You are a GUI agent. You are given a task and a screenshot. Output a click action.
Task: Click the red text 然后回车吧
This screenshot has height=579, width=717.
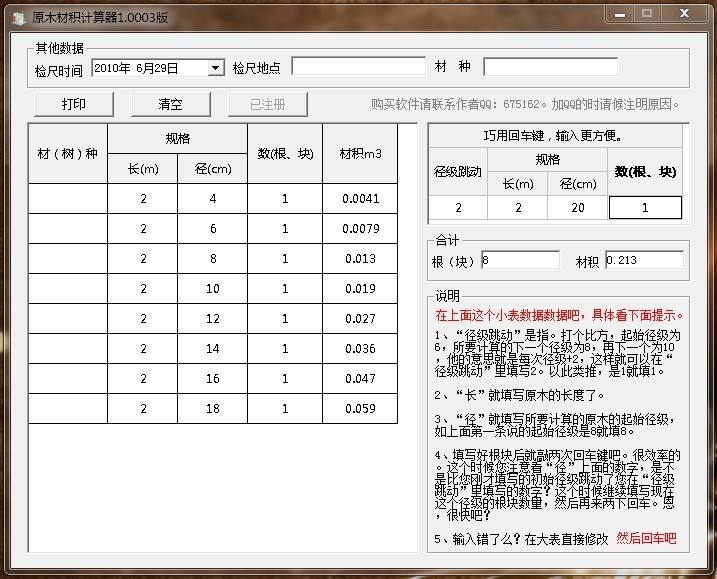tap(646, 538)
